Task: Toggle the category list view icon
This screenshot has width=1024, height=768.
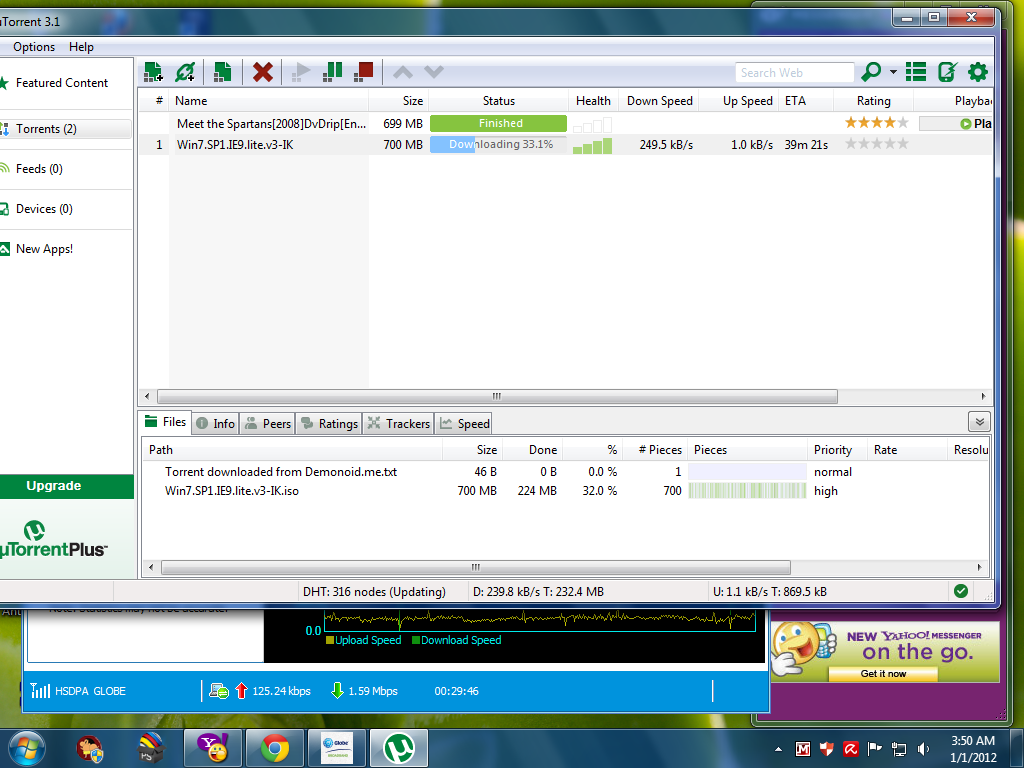Action: pos(916,72)
